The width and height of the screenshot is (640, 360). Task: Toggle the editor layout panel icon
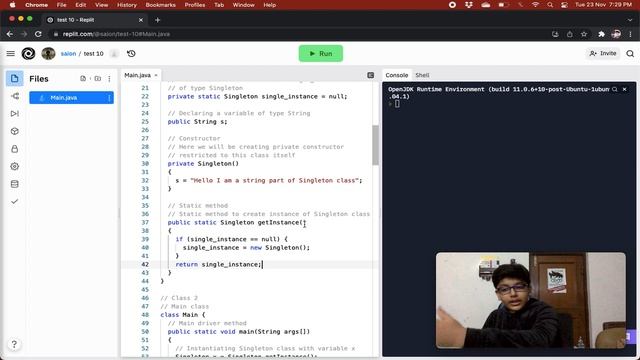pyautogui.click(x=371, y=75)
